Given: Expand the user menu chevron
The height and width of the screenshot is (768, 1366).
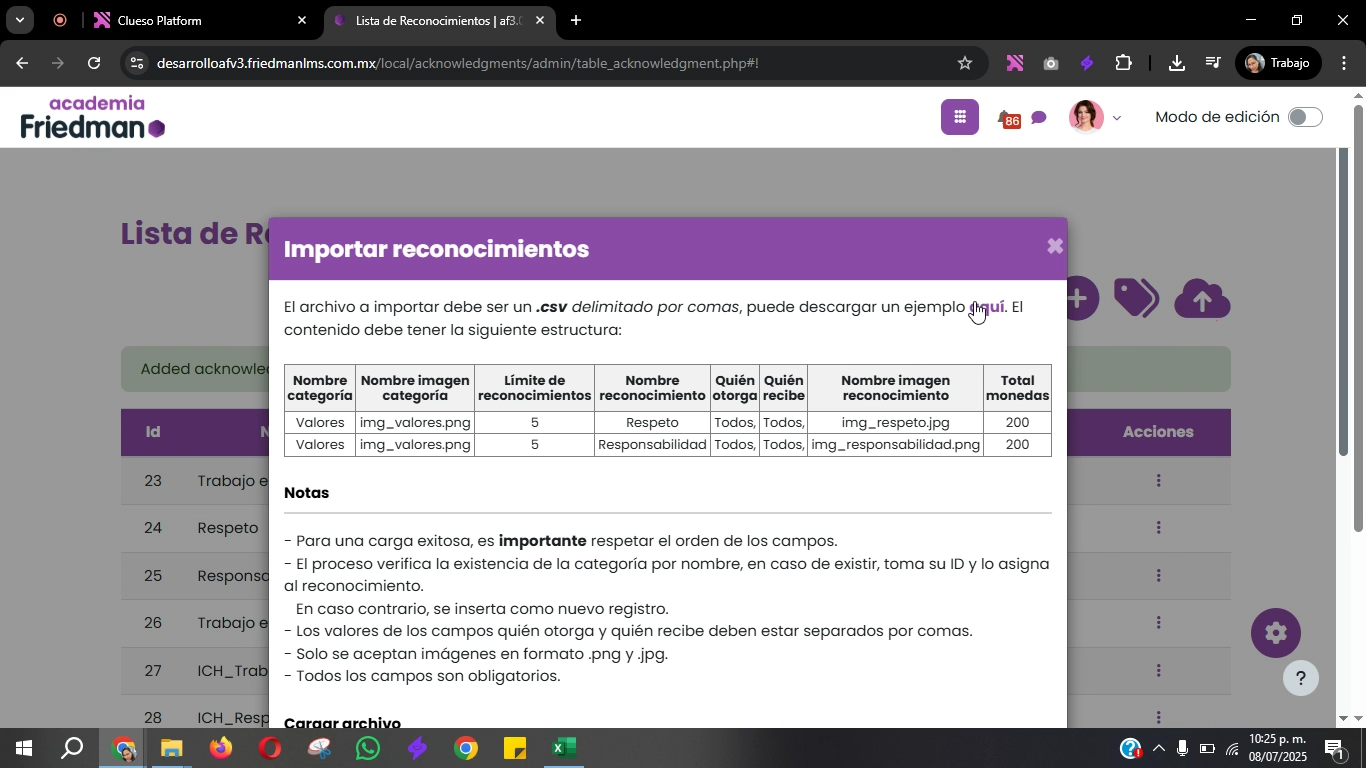Looking at the screenshot, I should coord(1117,118).
